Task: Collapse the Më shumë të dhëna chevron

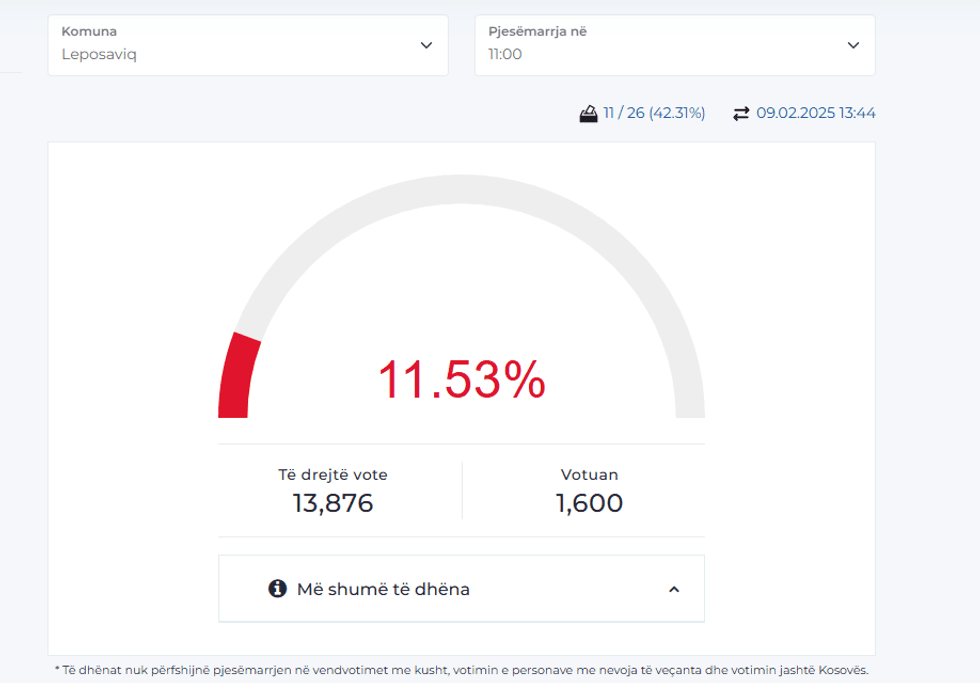Action: pyautogui.click(x=674, y=589)
